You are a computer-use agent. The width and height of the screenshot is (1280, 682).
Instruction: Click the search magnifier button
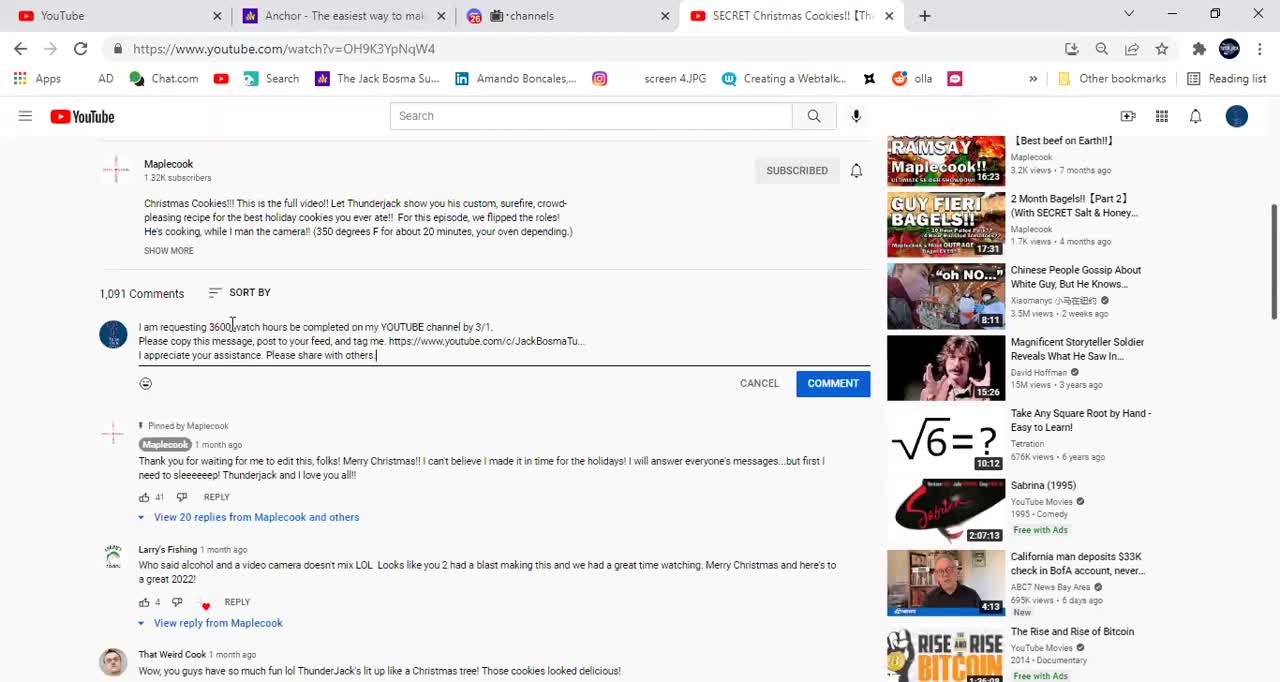point(814,116)
